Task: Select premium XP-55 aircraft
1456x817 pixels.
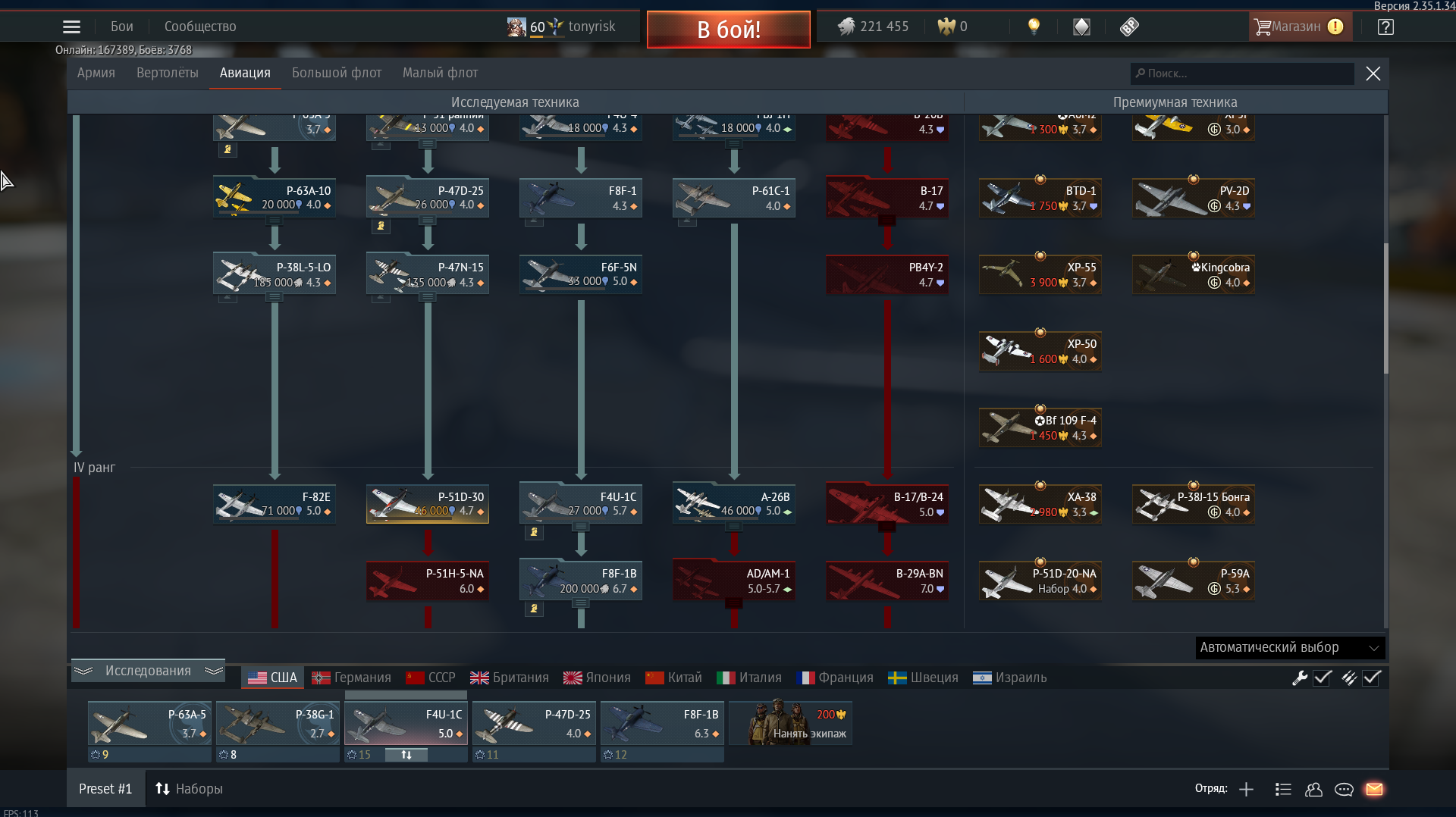Action: 1040,274
